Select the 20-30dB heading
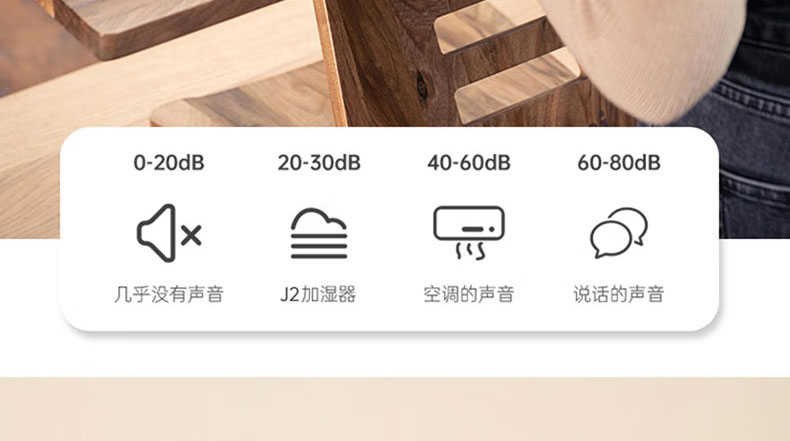The height and width of the screenshot is (441, 790). pos(319,163)
